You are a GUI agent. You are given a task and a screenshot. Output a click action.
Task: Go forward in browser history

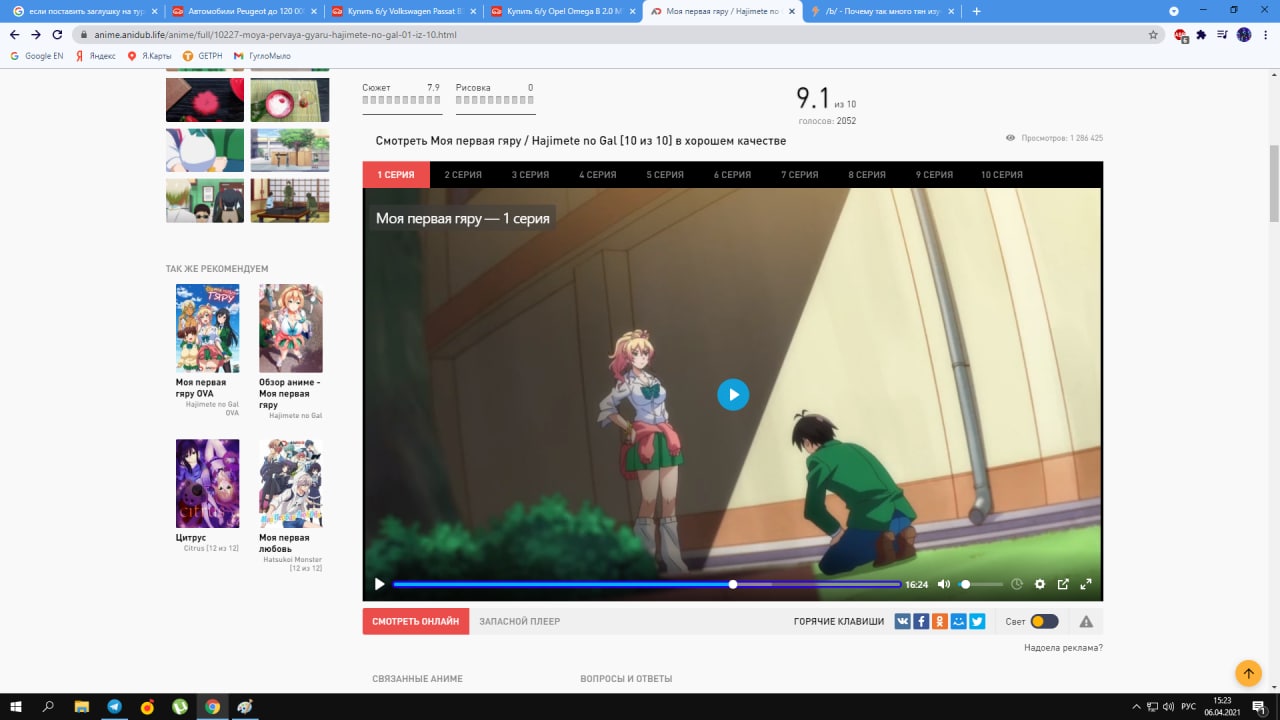pyautogui.click(x=36, y=34)
